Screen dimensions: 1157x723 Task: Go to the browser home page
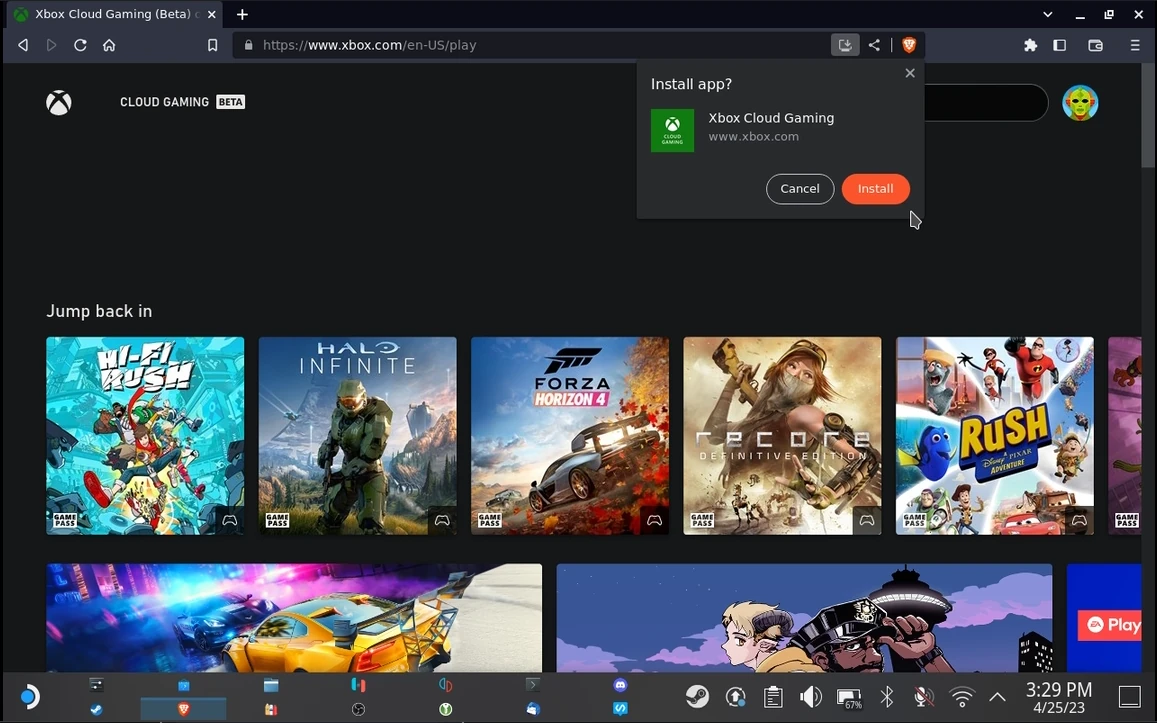pos(109,45)
